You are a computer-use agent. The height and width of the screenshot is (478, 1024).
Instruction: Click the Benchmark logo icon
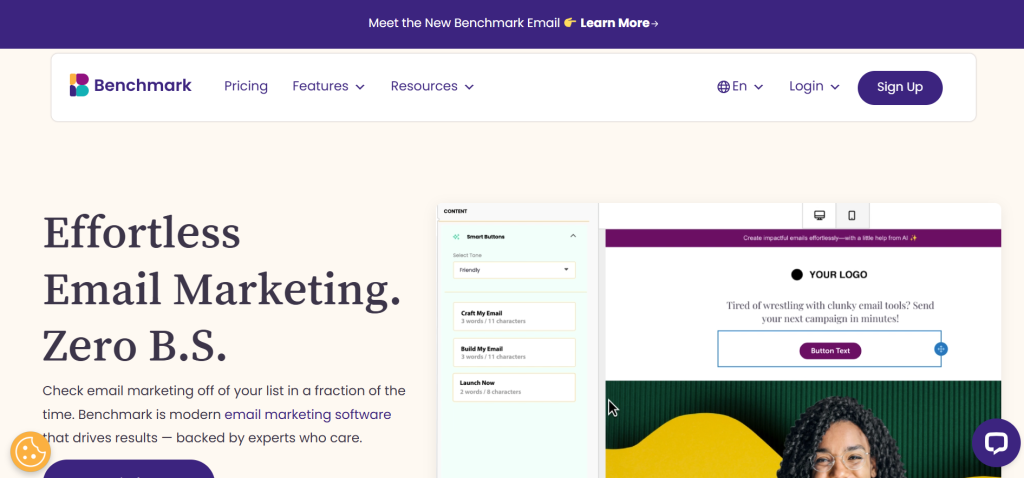(x=79, y=86)
